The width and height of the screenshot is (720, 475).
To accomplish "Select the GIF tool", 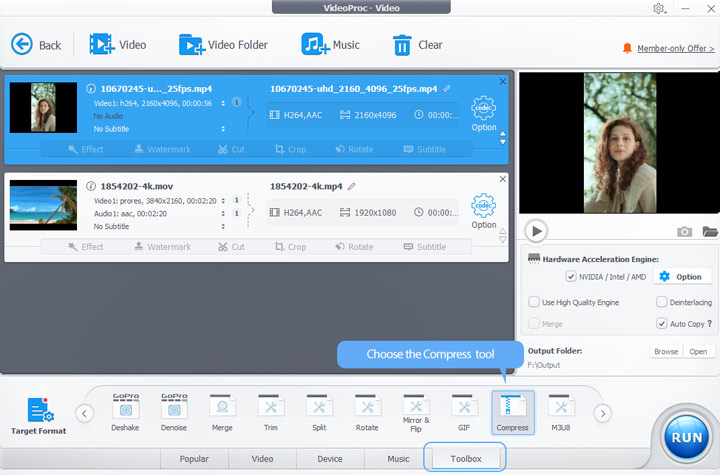I will [464, 412].
